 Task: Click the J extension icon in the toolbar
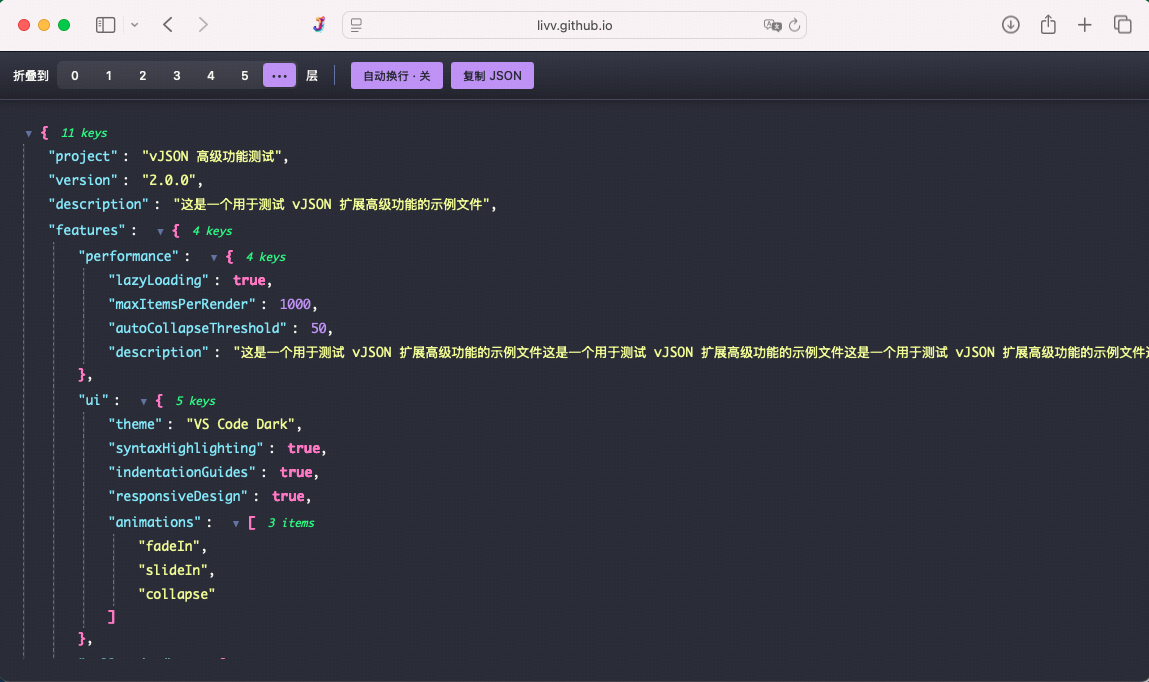coord(318,24)
